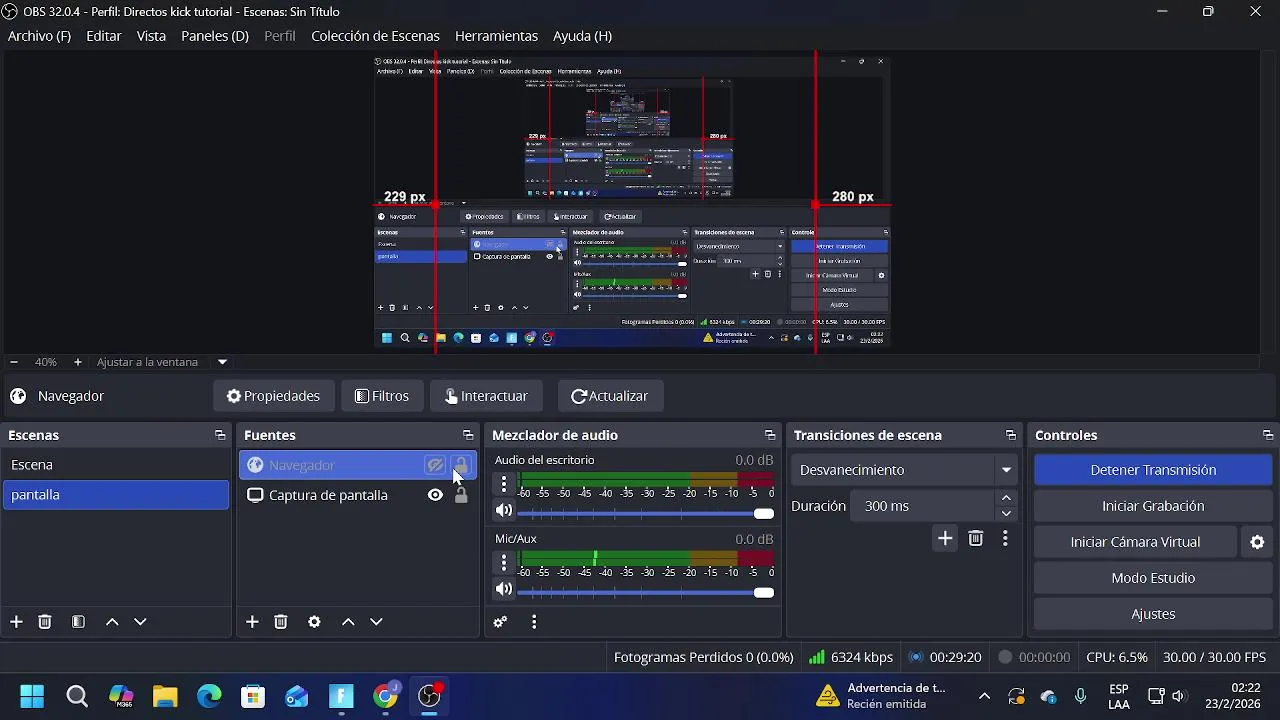
Task: Open Google Chrome from taskbar
Action: [385, 696]
